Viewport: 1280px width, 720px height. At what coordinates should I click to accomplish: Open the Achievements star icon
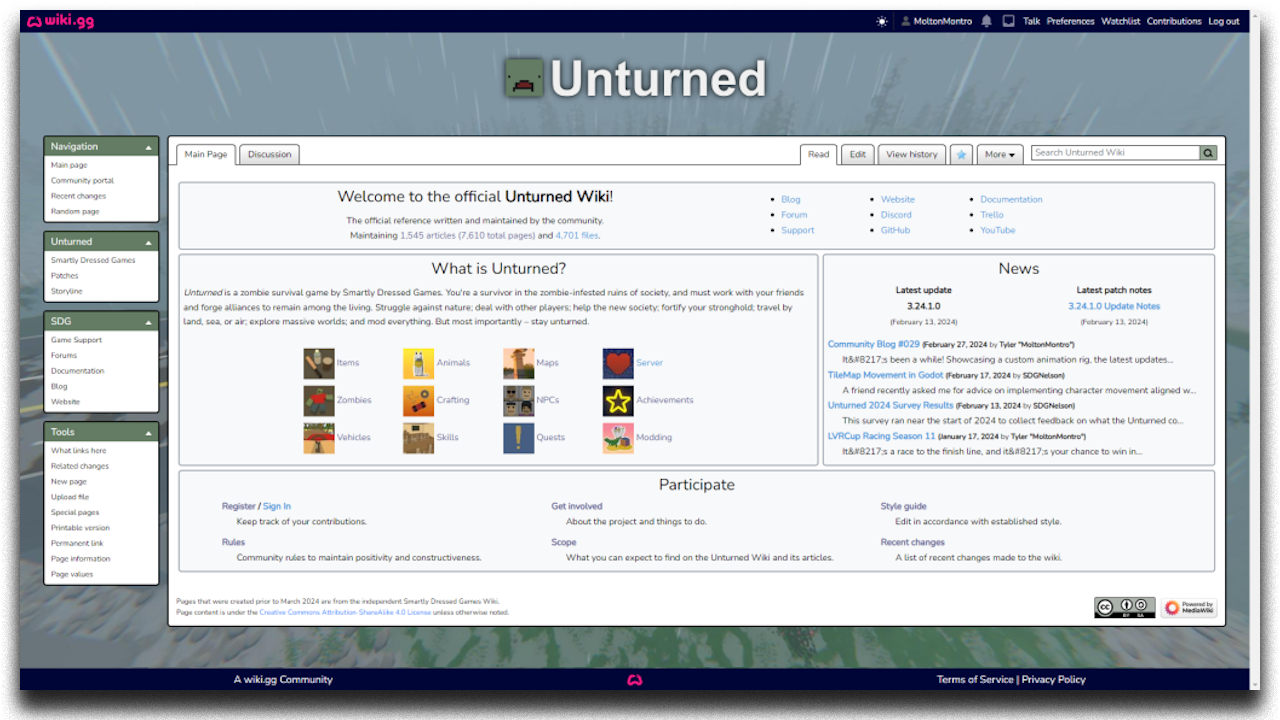point(618,400)
